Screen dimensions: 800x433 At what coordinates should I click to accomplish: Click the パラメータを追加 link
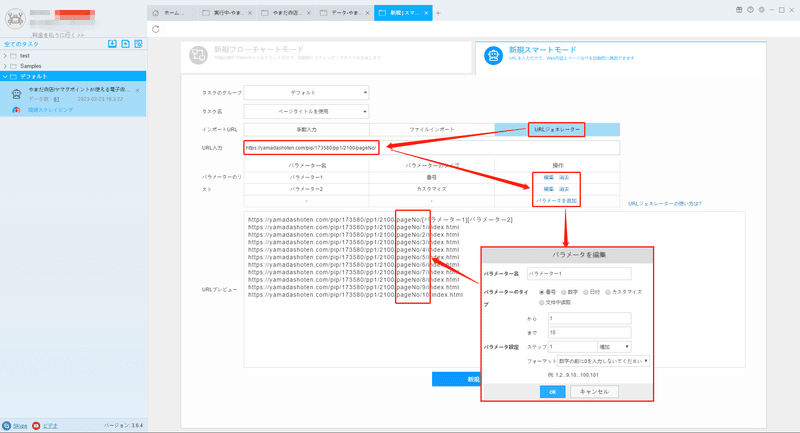pyautogui.click(x=557, y=201)
